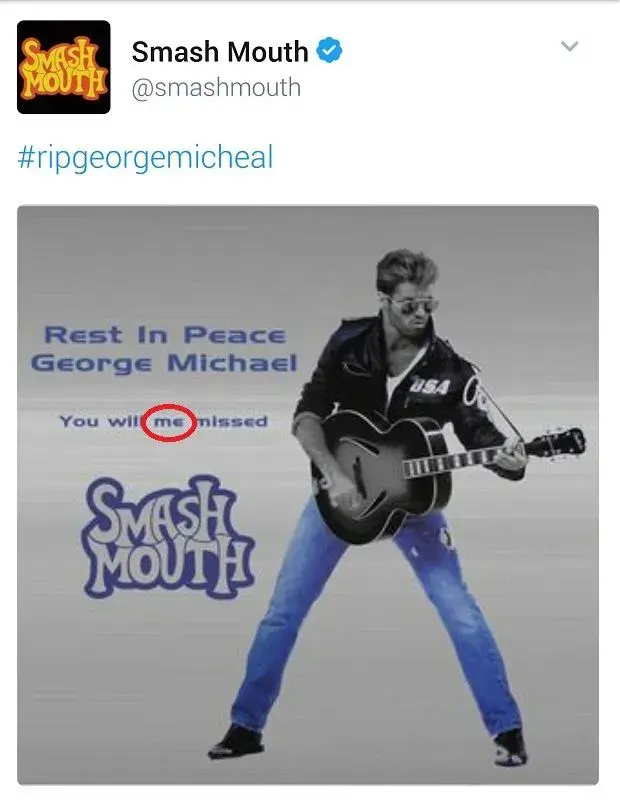The image size is (620, 807).
Task: Click the blue jeans in the image
Action: [x=370, y=618]
